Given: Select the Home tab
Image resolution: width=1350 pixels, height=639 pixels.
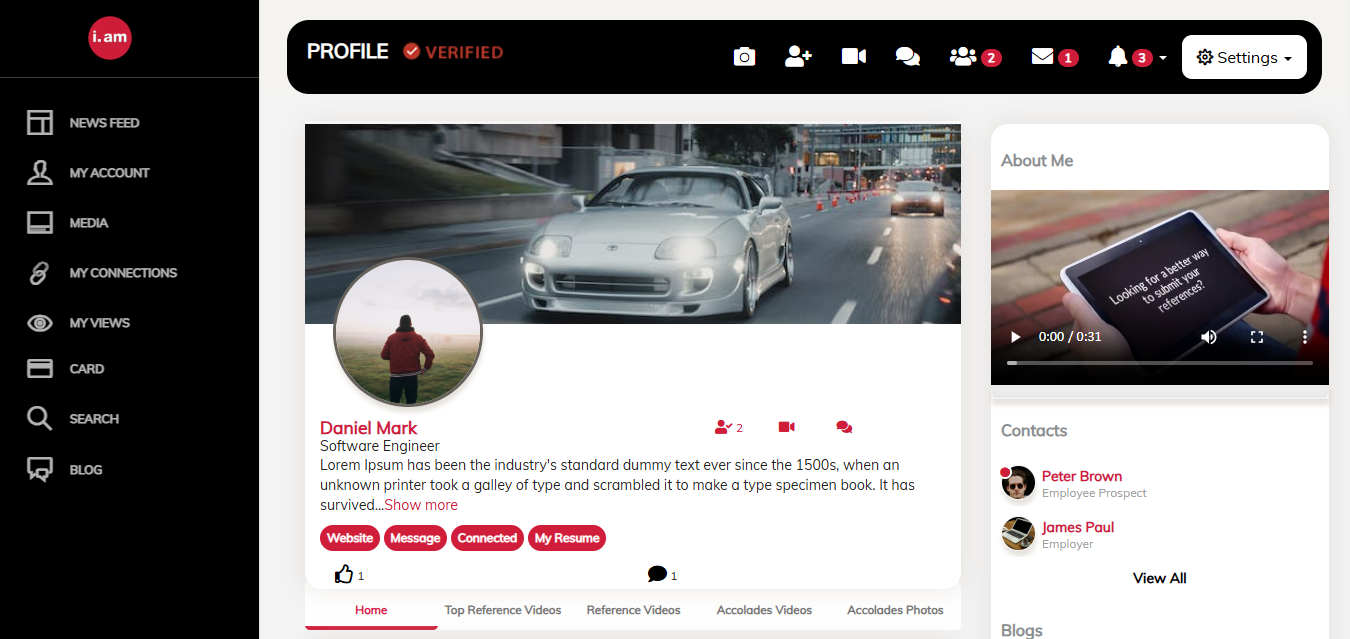Looking at the screenshot, I should coord(371,610).
